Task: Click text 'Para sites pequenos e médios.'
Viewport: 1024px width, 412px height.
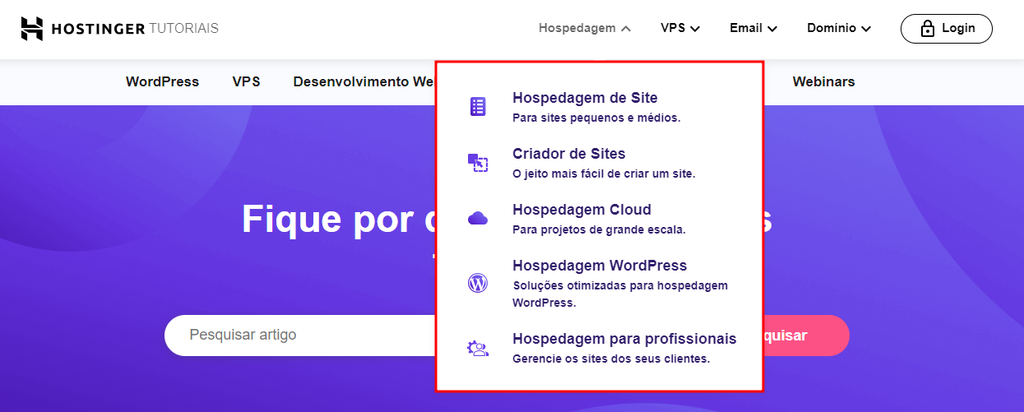Action: [x=597, y=119]
